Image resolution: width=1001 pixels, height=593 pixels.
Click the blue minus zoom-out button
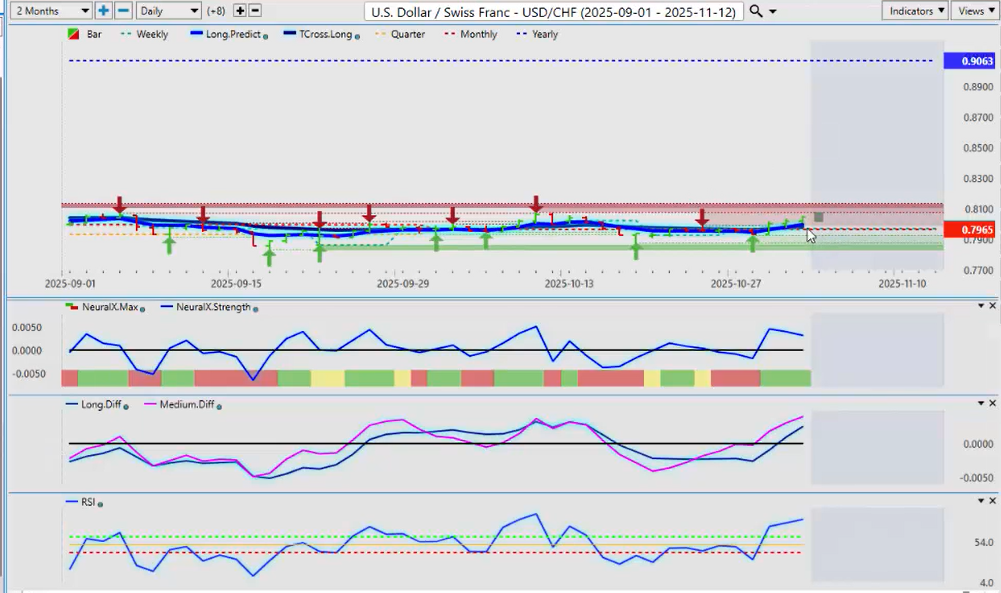[x=123, y=11]
